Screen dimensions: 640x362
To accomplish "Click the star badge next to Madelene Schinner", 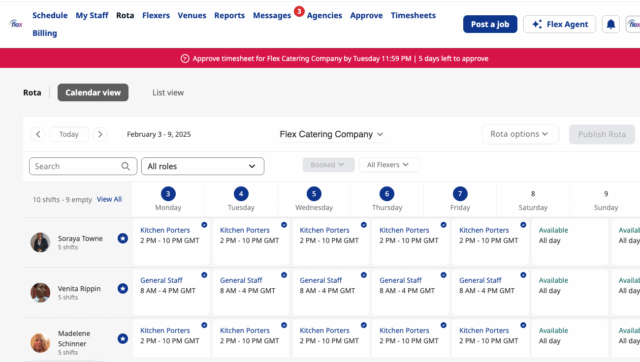I will [123, 339].
